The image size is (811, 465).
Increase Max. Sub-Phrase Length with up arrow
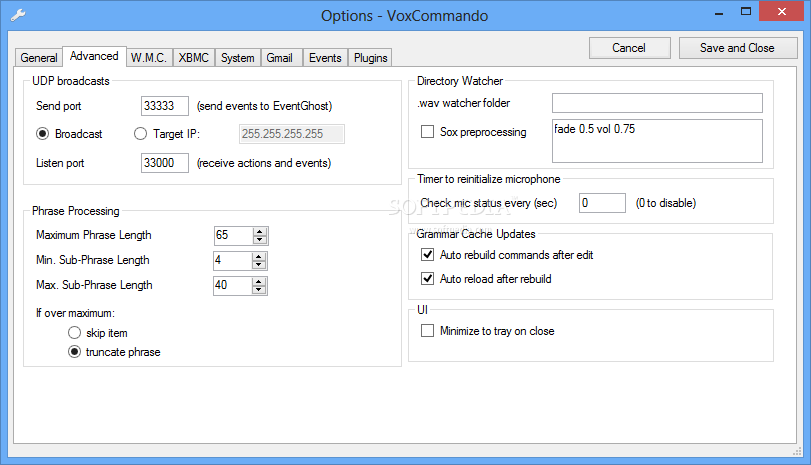[x=259, y=281]
